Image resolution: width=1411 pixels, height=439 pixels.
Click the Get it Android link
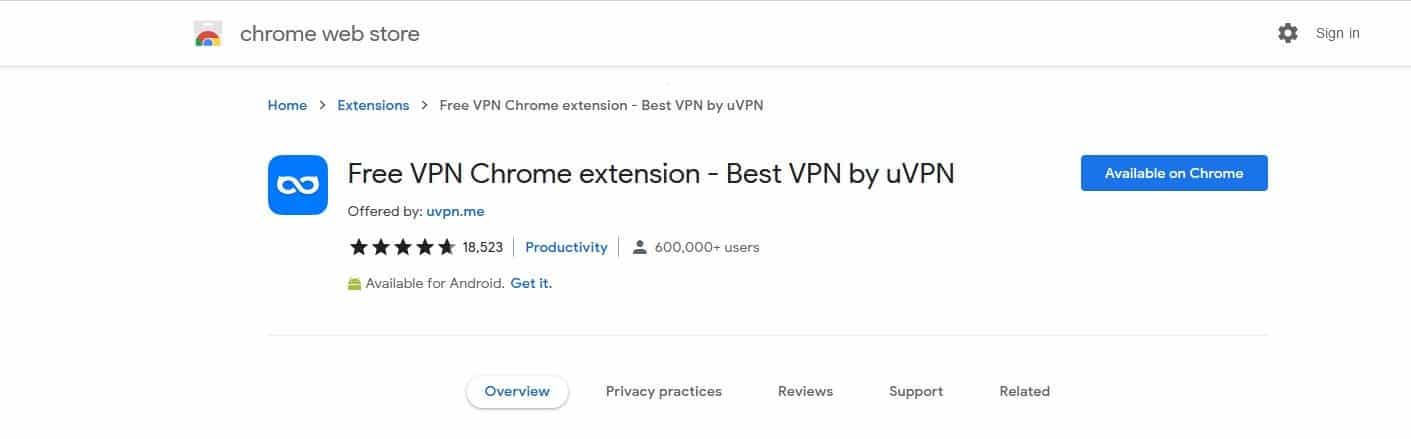(x=531, y=283)
